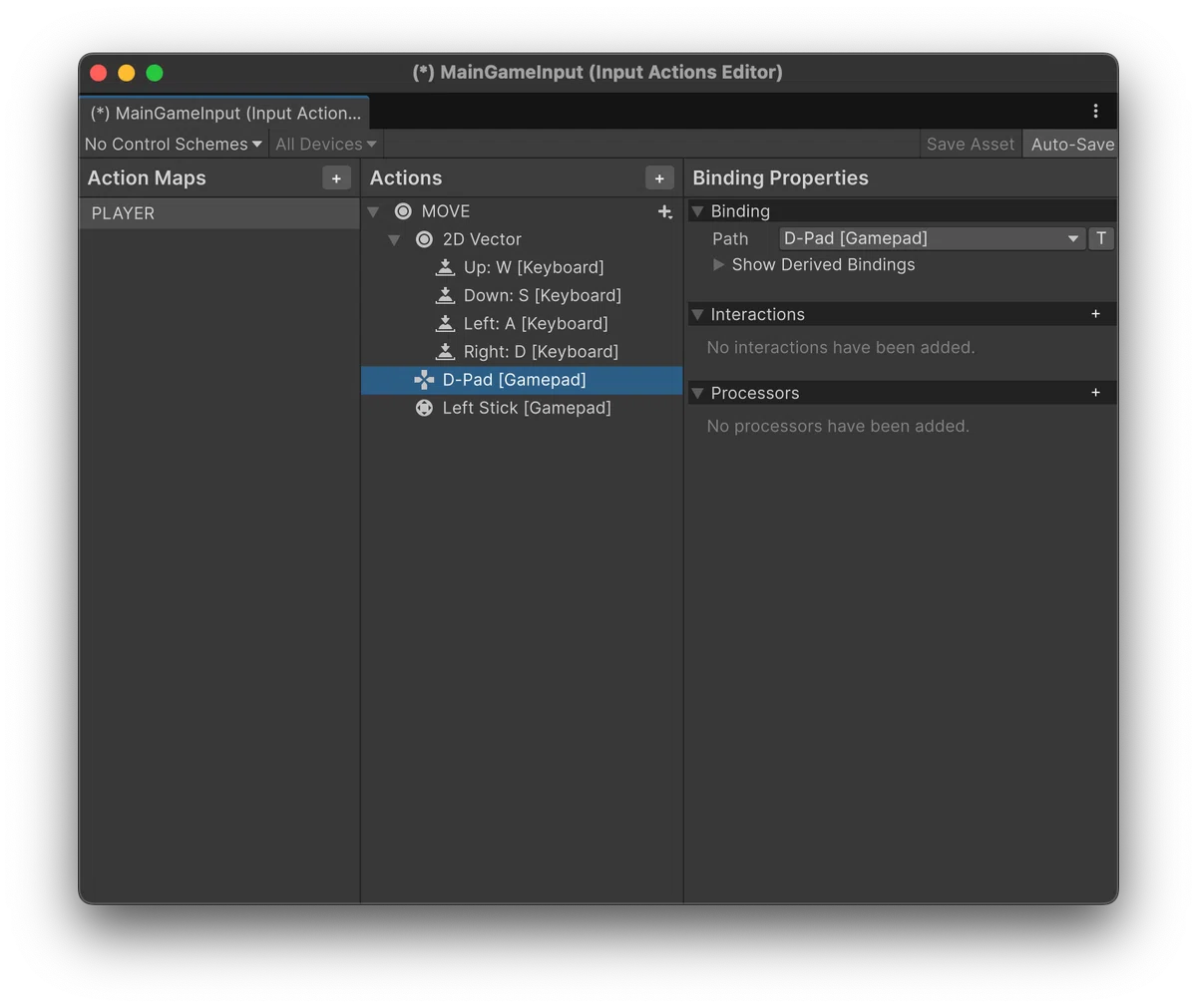Collapse the MOVE action tree
This screenshot has height=1008, width=1197.
373,211
